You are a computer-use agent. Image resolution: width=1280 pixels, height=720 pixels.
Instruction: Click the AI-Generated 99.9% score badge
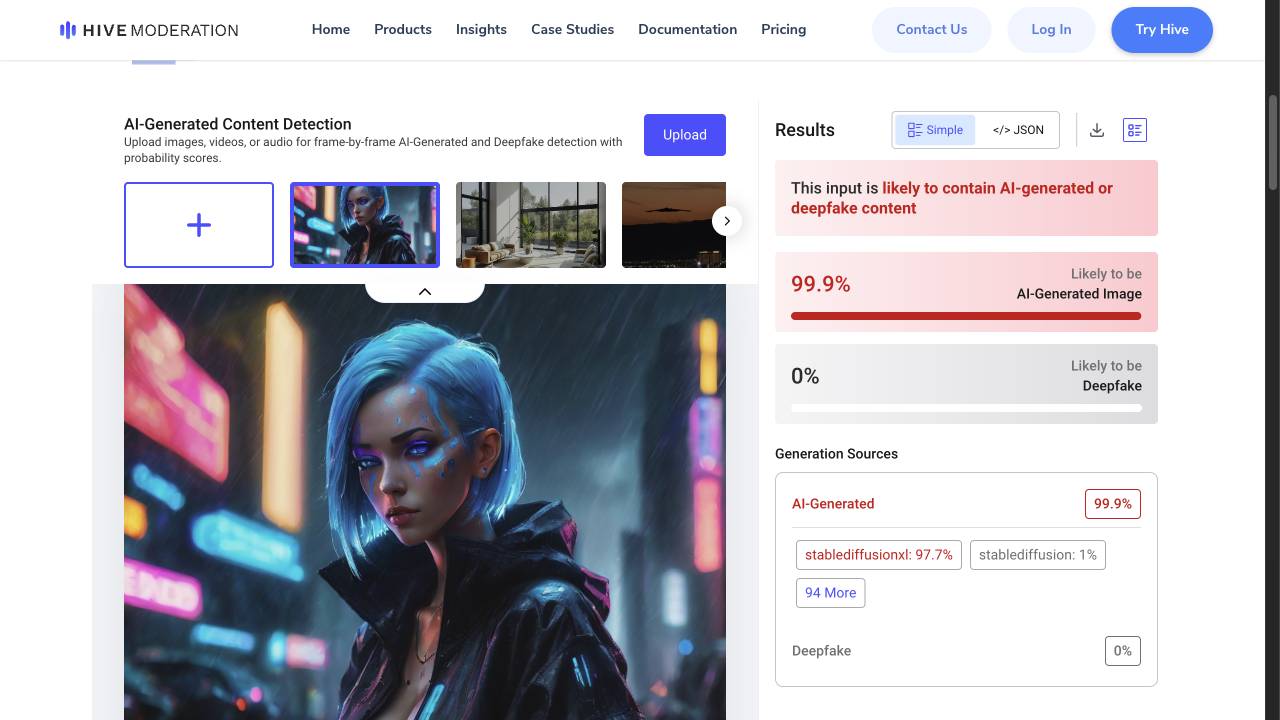[1113, 504]
